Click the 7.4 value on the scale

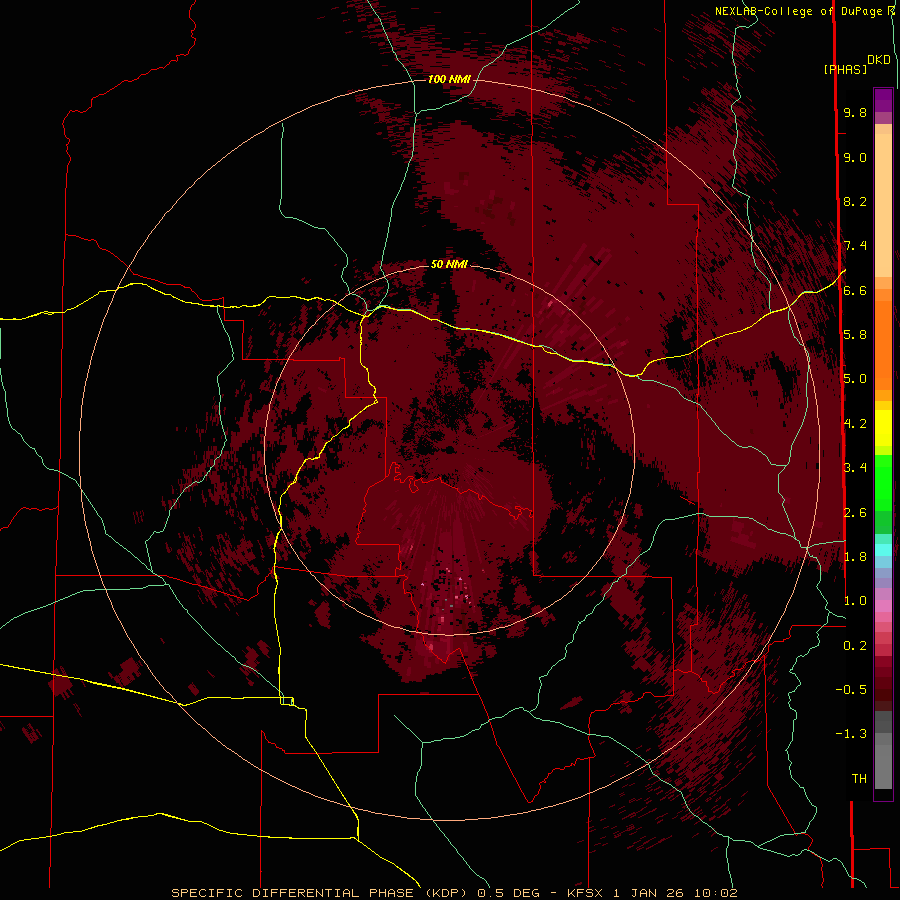(x=855, y=246)
